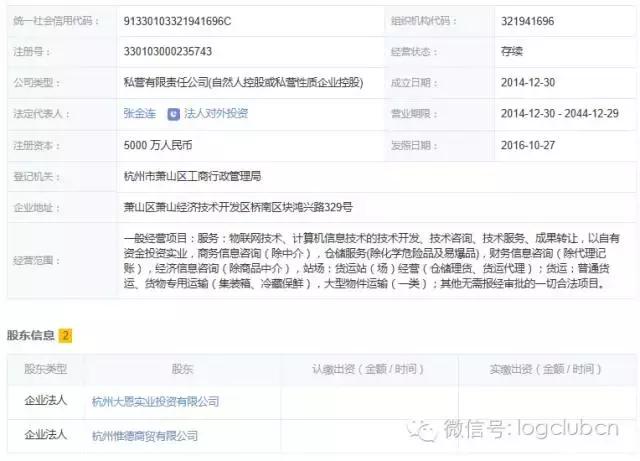Click the 认缴出资 column header

pos(368,369)
